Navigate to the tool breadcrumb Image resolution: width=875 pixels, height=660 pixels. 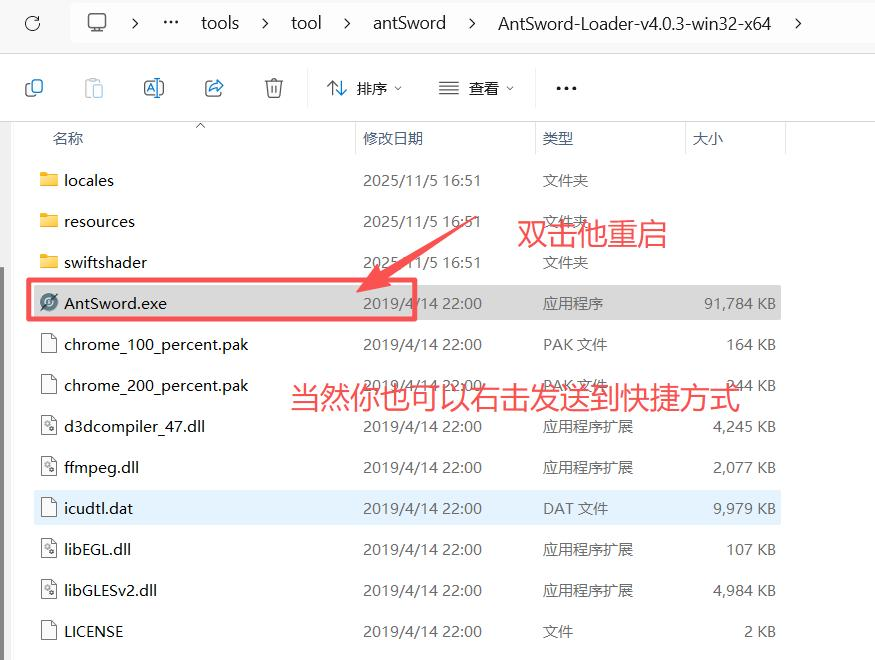pos(306,23)
